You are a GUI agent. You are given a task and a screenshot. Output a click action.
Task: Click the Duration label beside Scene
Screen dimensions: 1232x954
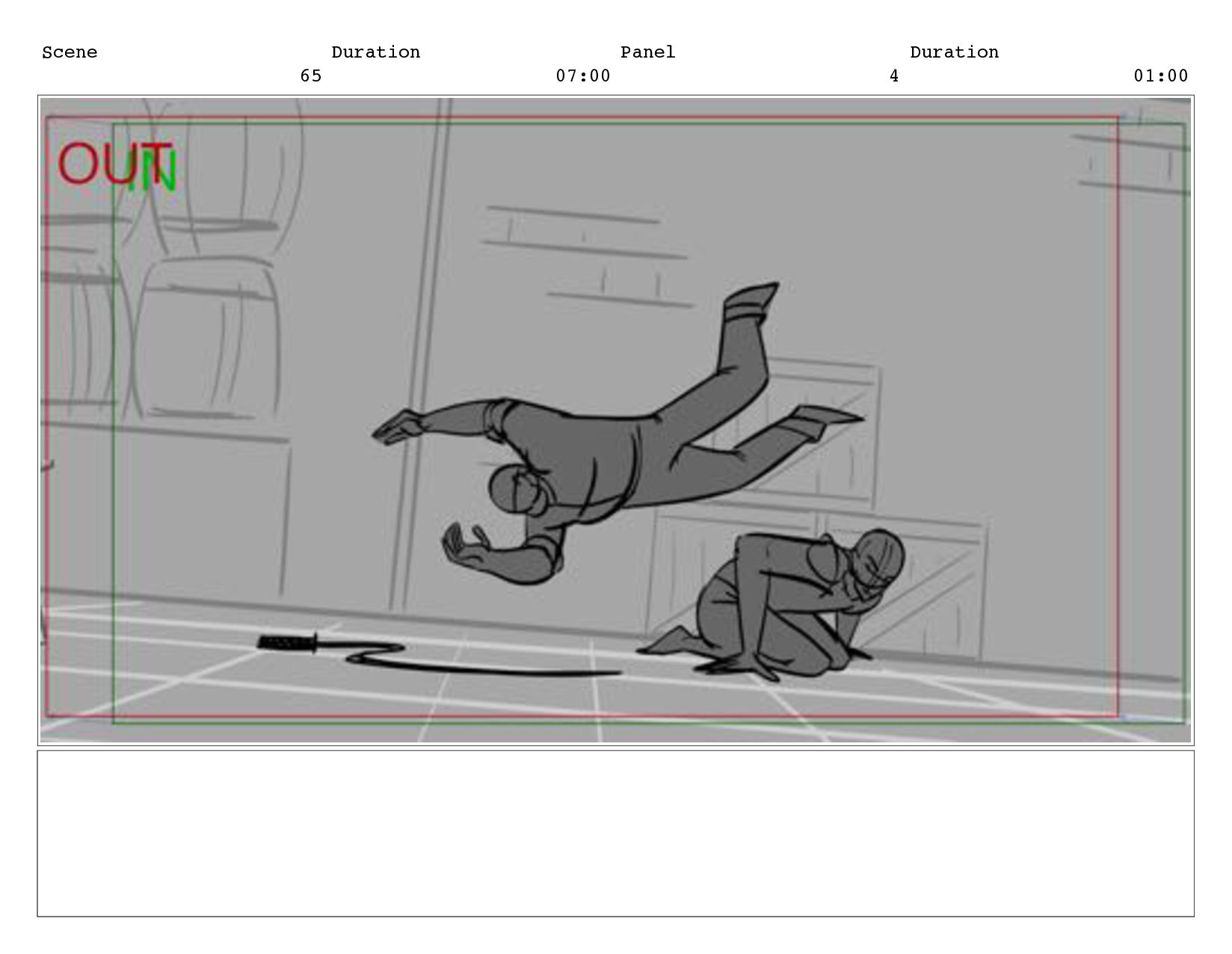click(x=375, y=52)
